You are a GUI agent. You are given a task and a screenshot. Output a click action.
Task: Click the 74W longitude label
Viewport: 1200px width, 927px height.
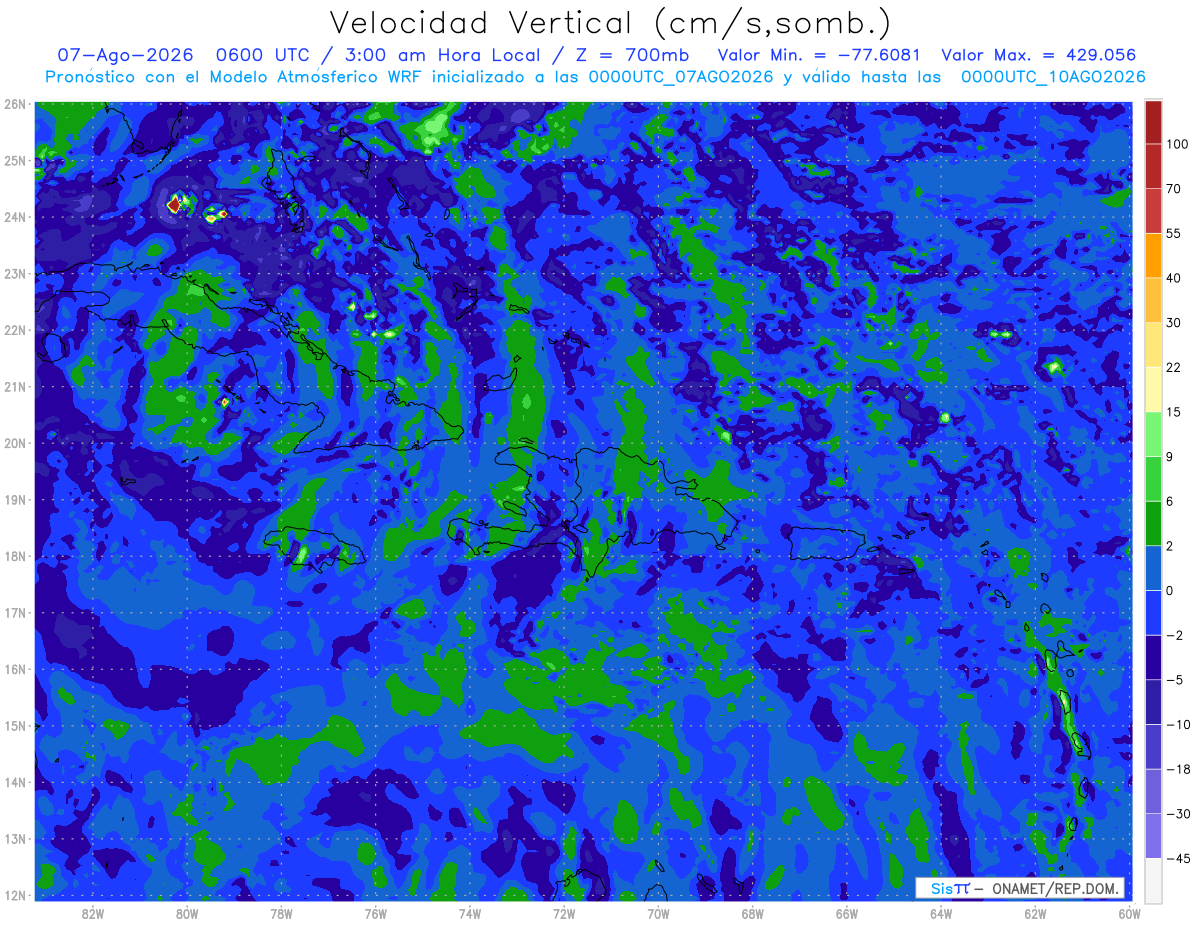click(x=470, y=914)
